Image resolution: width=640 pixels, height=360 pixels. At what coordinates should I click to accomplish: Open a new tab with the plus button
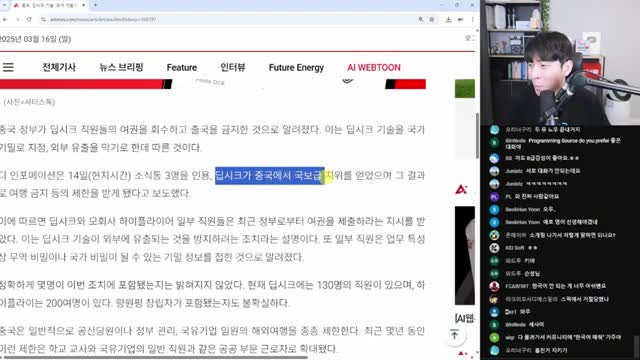point(95,5)
